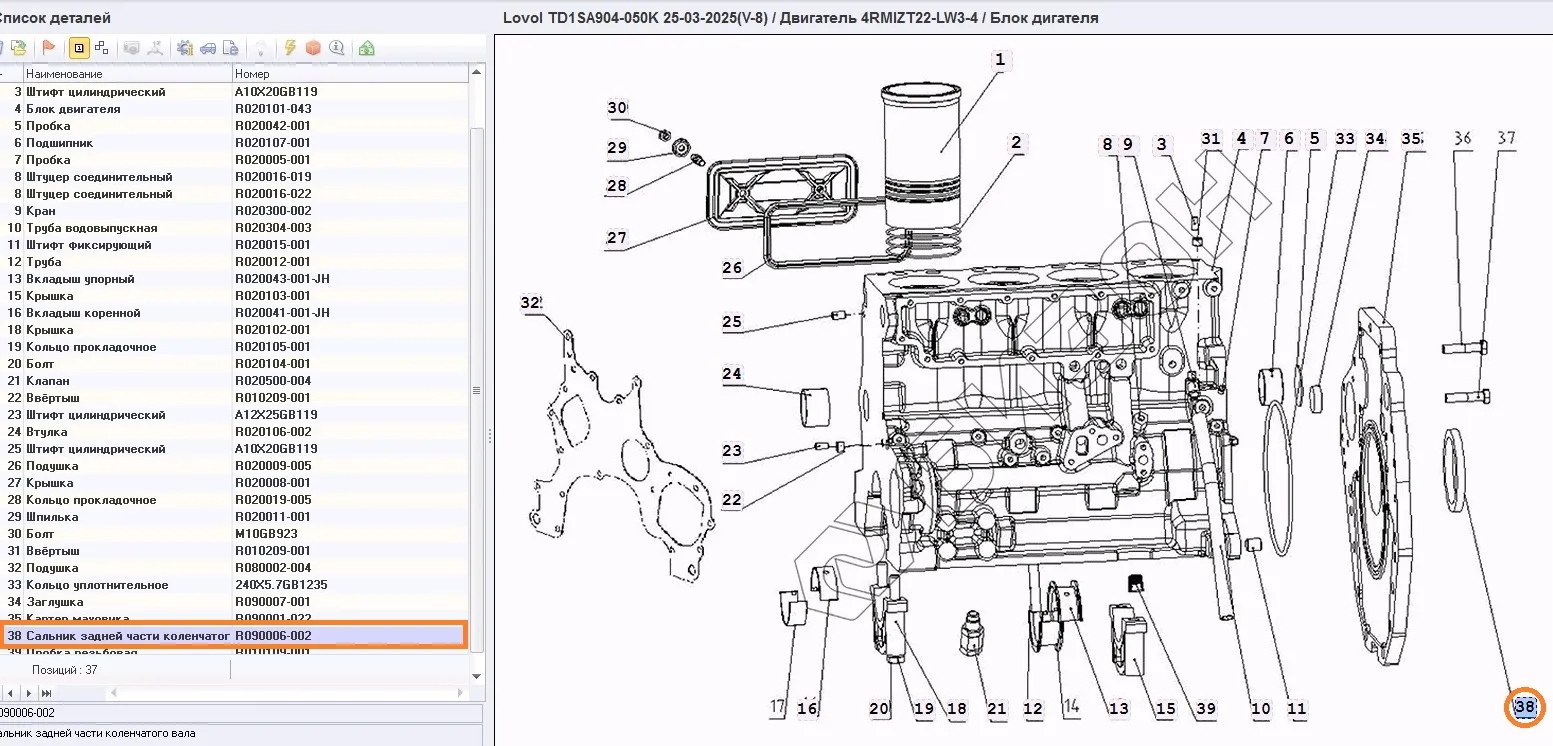Jump to last record navigation button

47,693
